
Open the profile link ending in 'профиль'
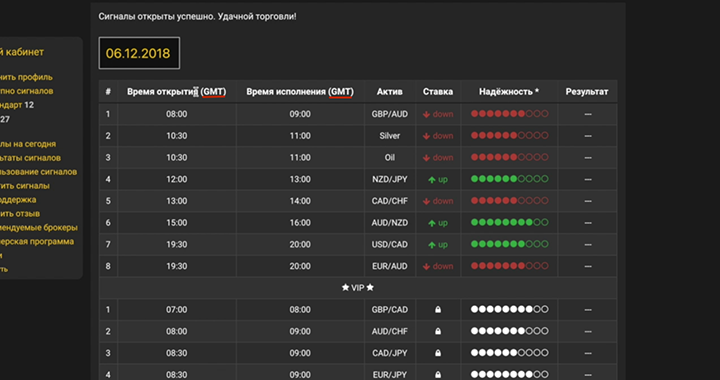[x=26, y=77]
